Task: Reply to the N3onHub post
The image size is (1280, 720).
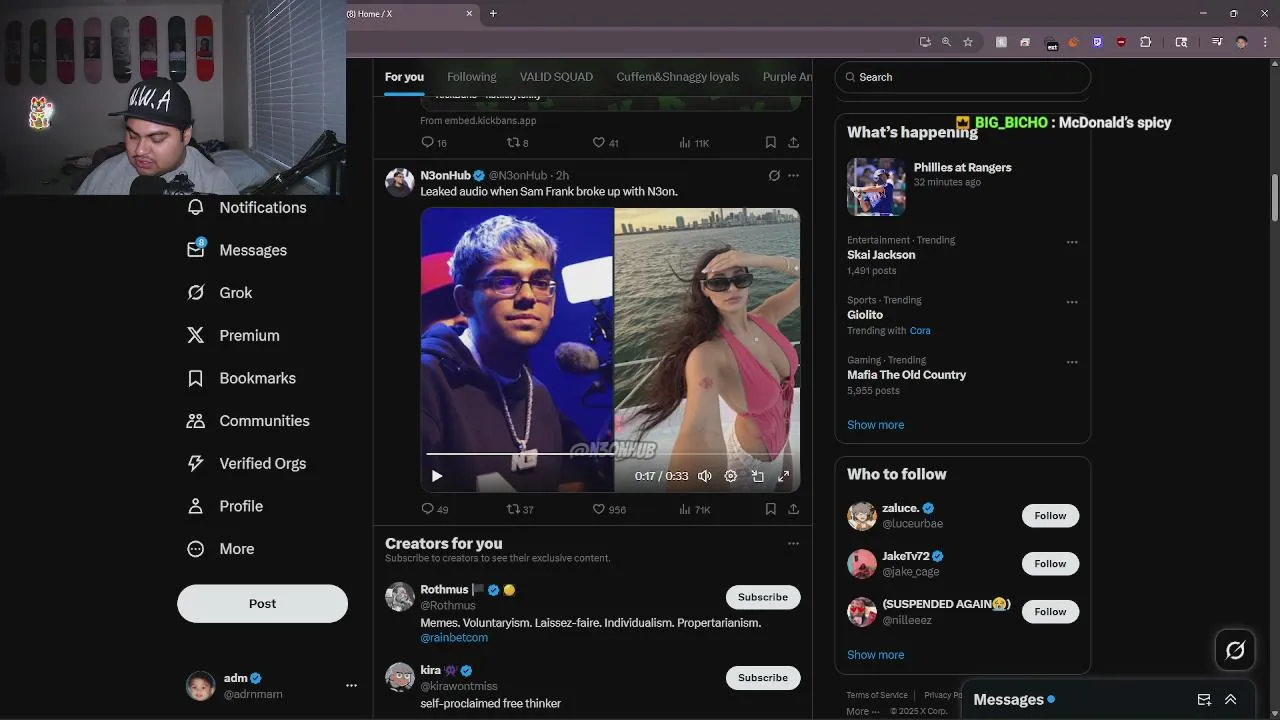Action: pyautogui.click(x=434, y=509)
